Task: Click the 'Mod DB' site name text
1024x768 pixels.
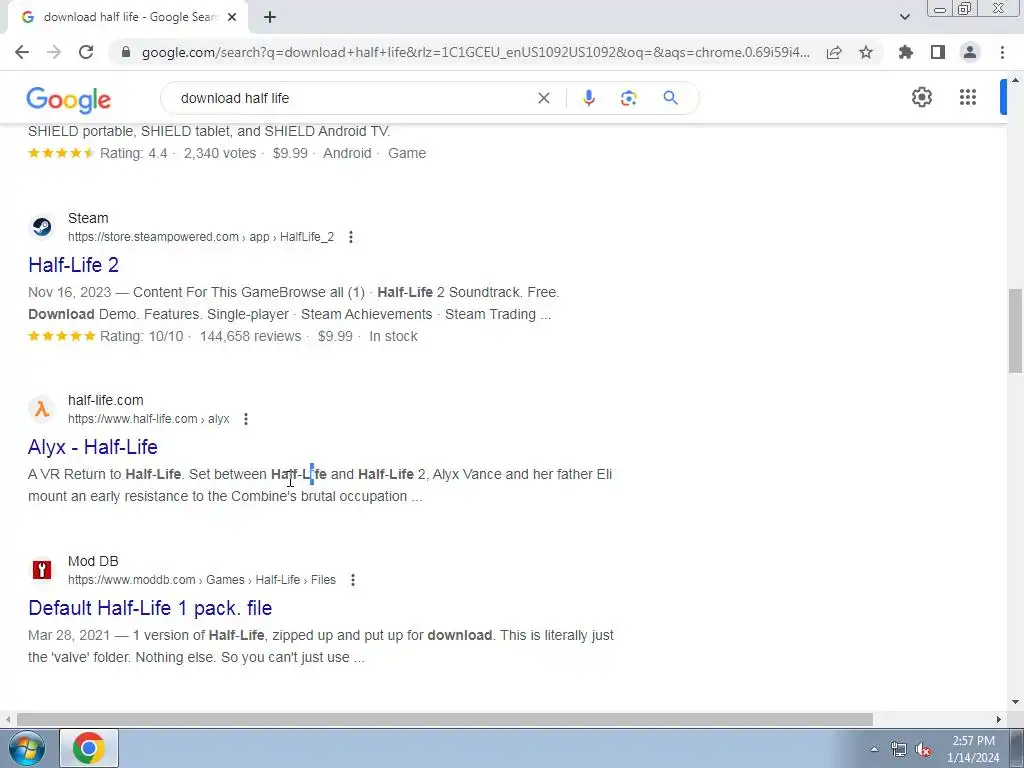Action: tap(93, 562)
